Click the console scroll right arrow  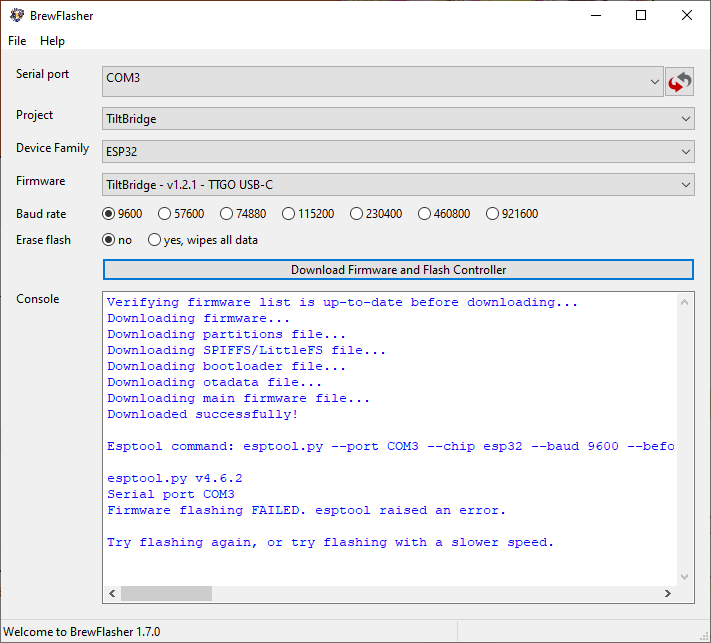tap(667, 593)
